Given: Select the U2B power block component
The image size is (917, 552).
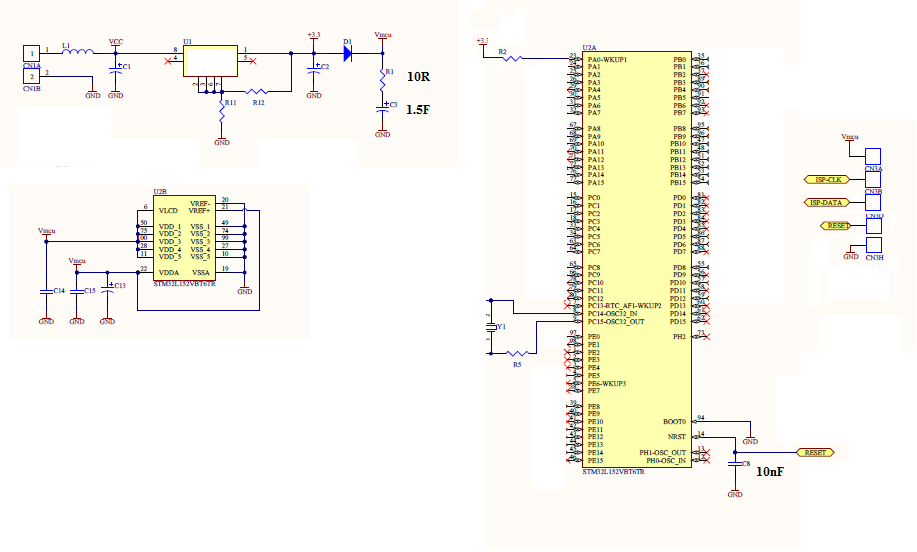Looking at the screenshot, I should coord(184,238).
